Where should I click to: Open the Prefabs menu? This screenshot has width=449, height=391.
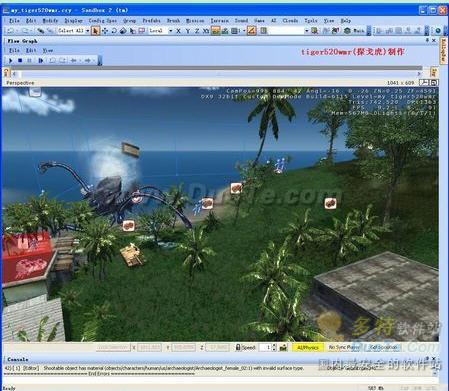(151, 20)
